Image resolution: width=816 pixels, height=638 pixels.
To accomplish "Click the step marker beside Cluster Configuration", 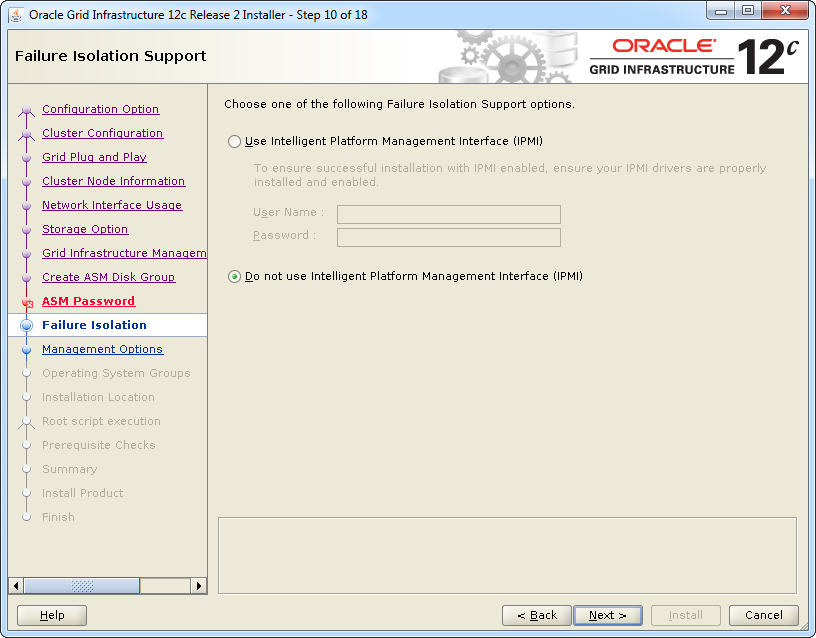I will coord(27,134).
